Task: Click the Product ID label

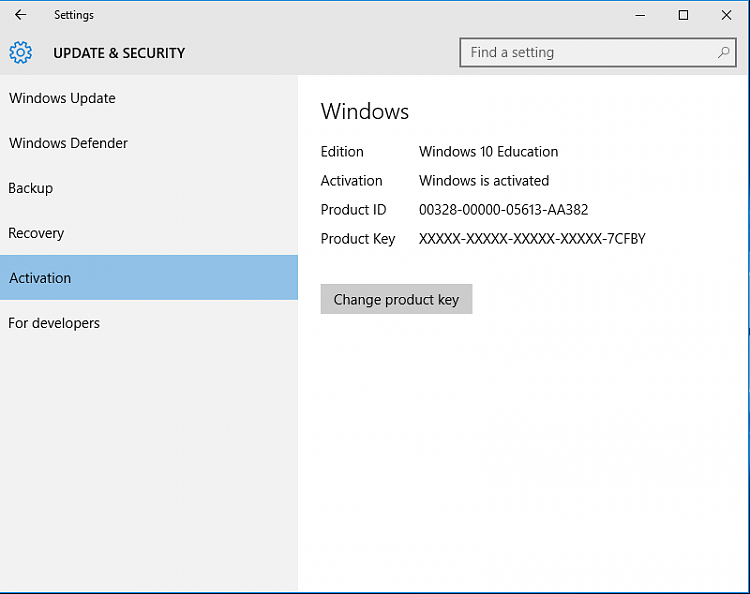Action: pos(353,210)
